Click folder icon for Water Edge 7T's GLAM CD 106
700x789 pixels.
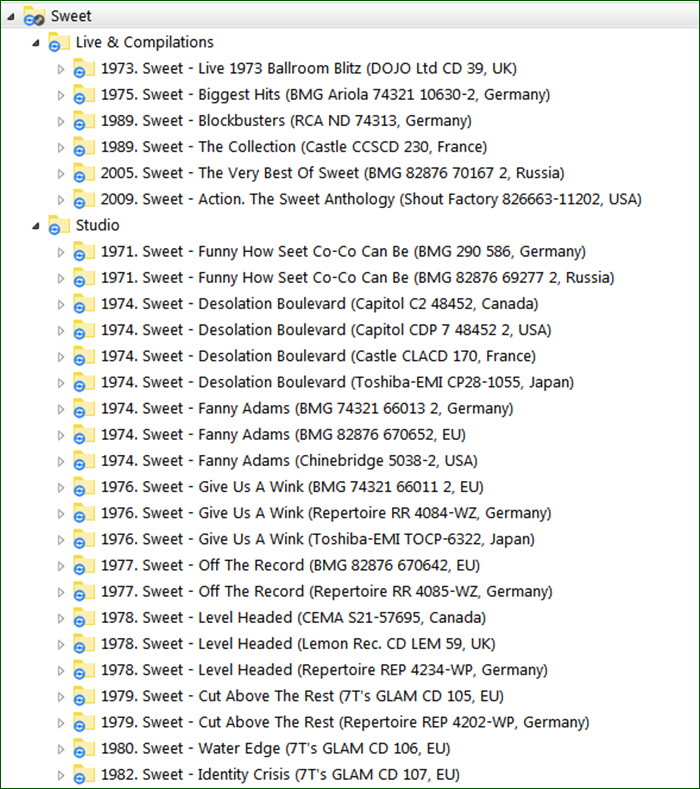click(x=84, y=749)
